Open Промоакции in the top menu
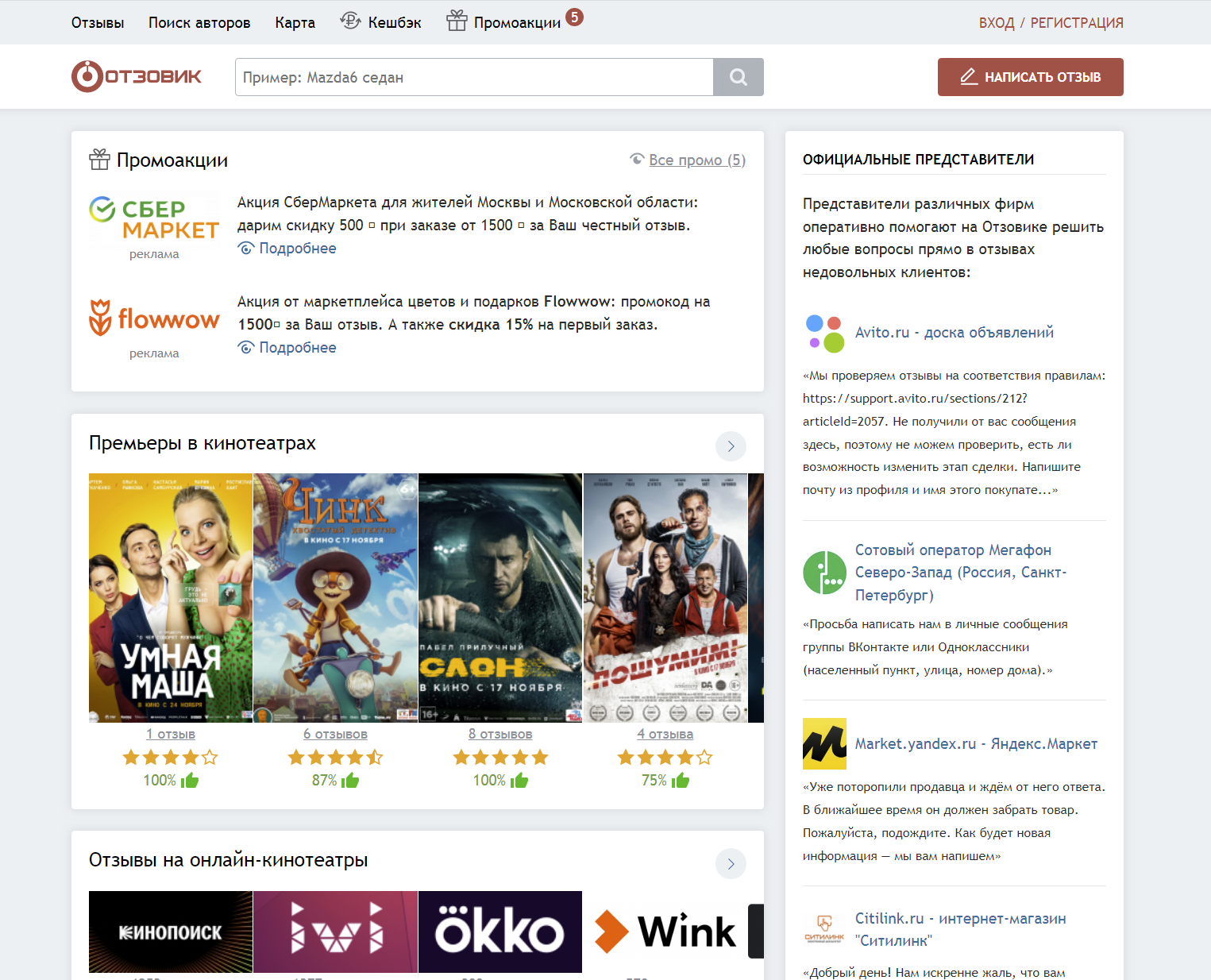Screen dimensions: 1211x980 (x=518, y=23)
